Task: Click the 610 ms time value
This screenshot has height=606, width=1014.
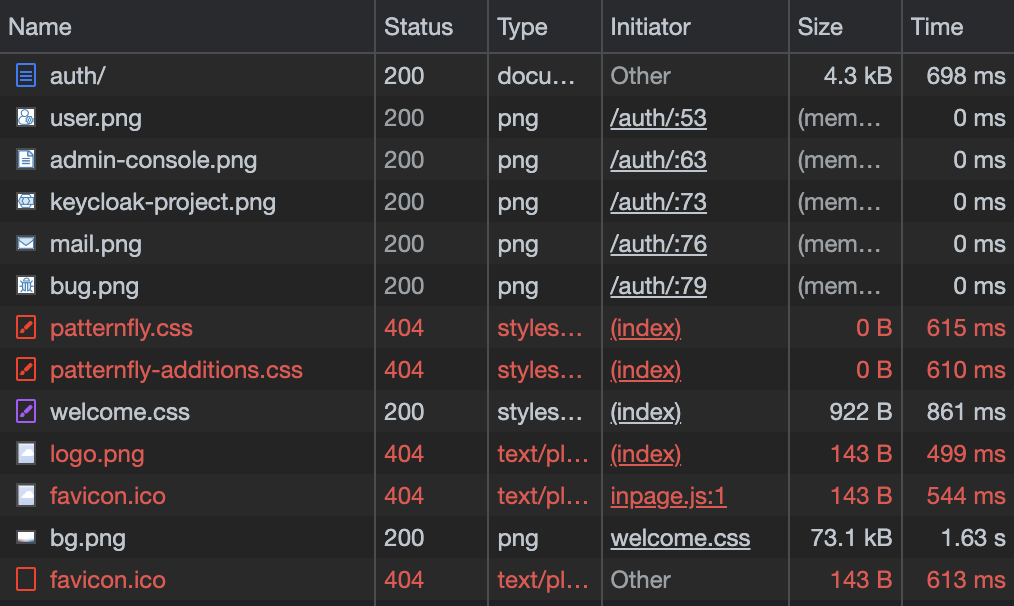Action: coord(966,370)
